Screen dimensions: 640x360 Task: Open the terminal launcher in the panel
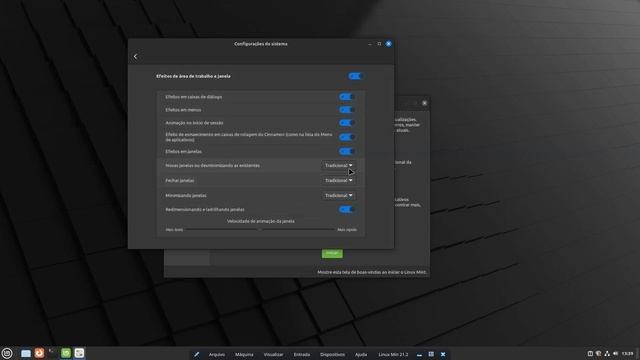[x=52, y=353]
